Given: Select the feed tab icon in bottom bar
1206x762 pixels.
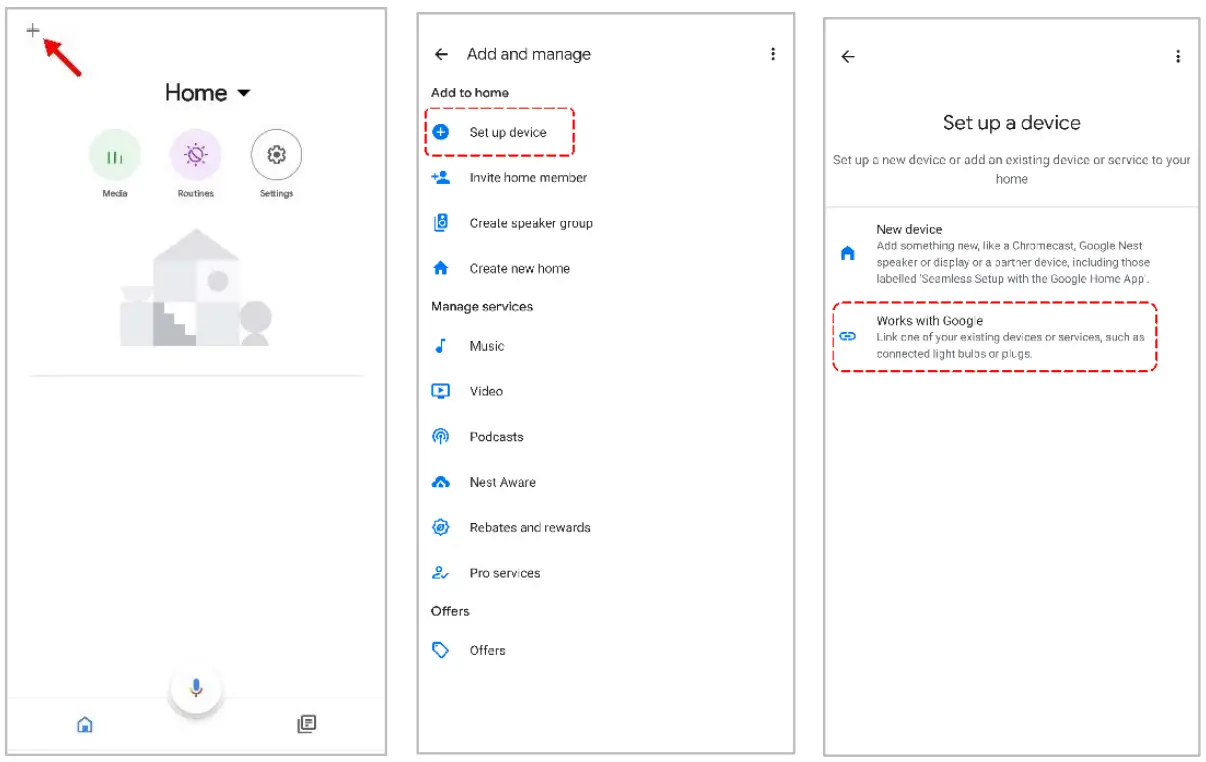Looking at the screenshot, I should (x=307, y=724).
